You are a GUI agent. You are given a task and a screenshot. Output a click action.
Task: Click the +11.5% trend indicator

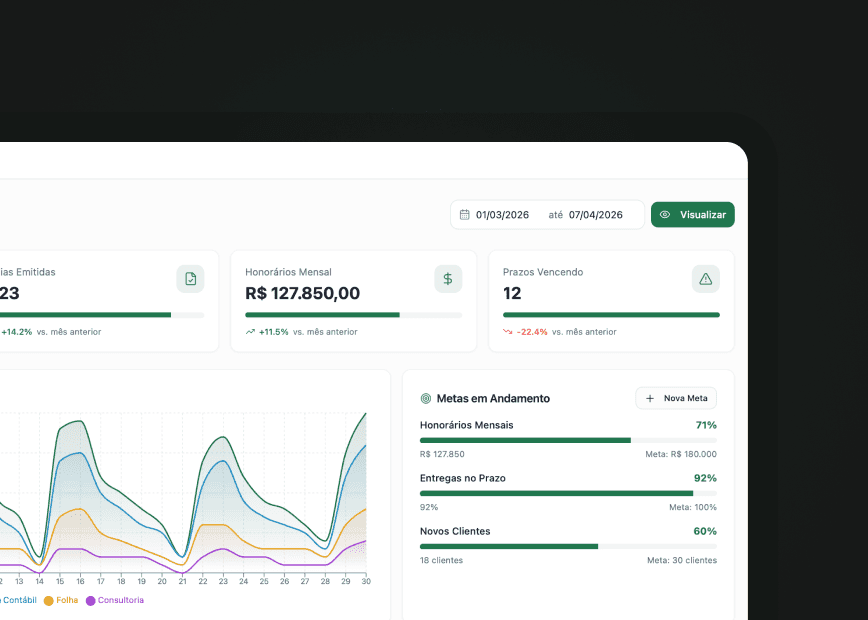[x=273, y=332]
